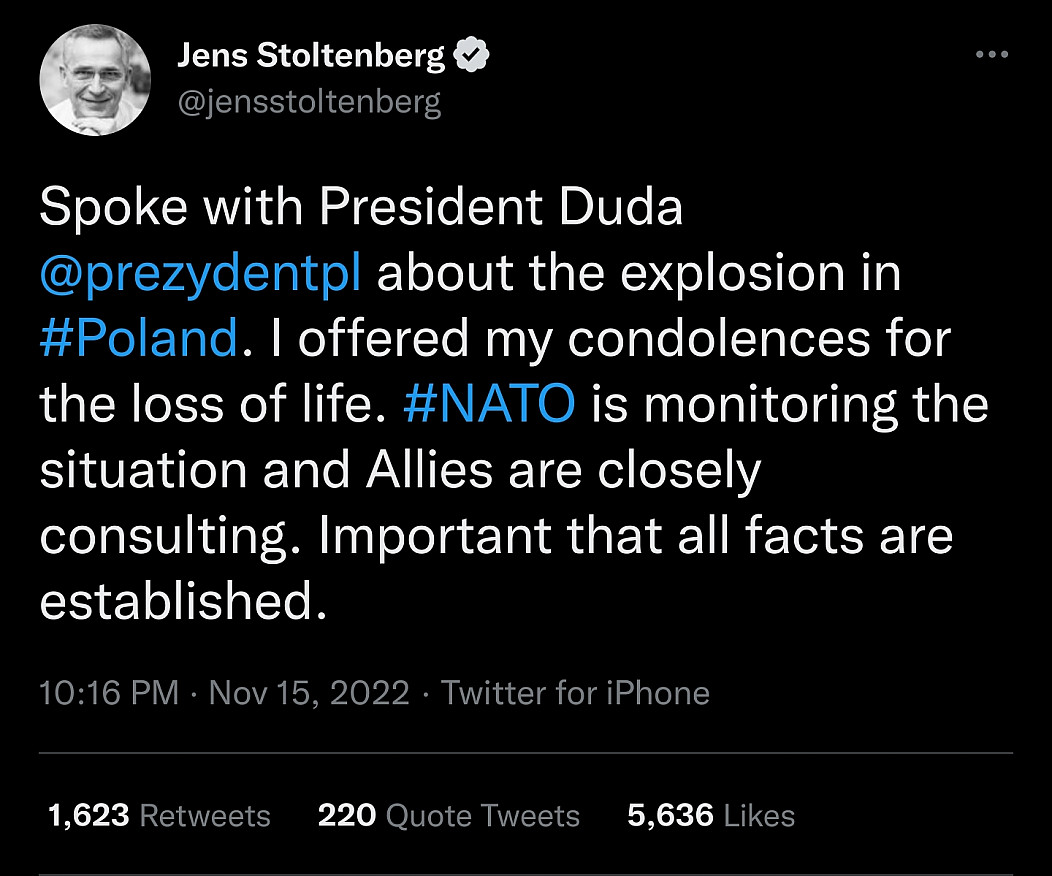Screen dimensions: 1052x876
Task: View the 220 Quote Tweets list
Action: pyautogui.click(x=449, y=816)
